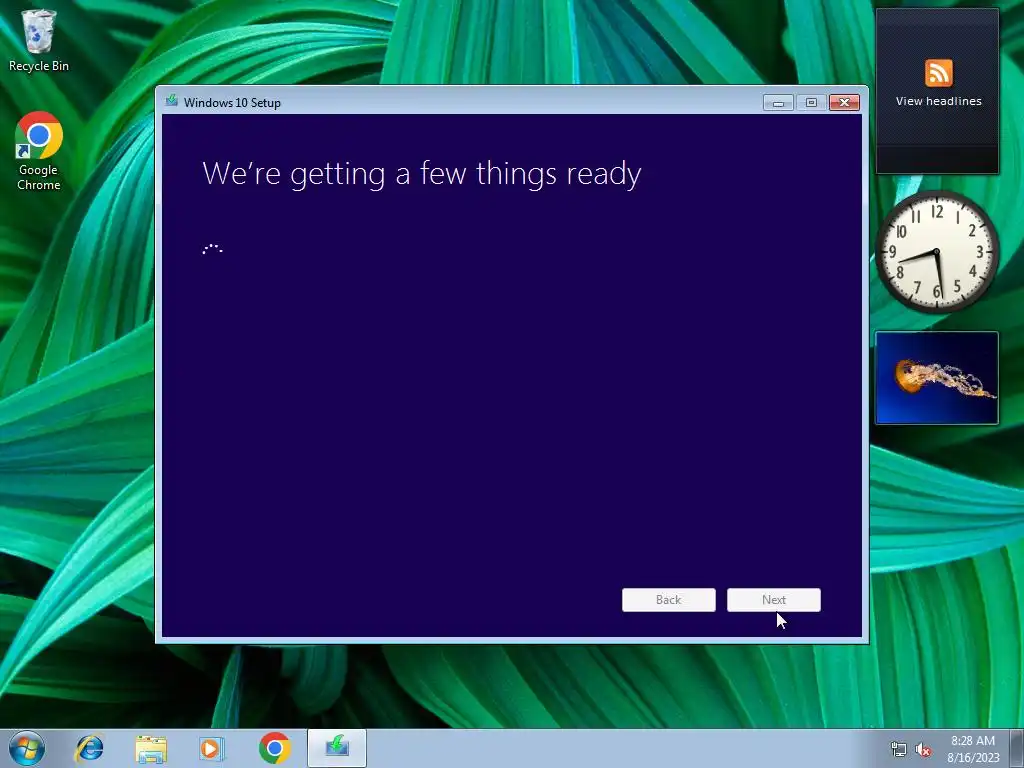Image resolution: width=1024 pixels, height=768 pixels.
Task: Open Windows Media Player from the taskbar
Action: [x=212, y=748]
